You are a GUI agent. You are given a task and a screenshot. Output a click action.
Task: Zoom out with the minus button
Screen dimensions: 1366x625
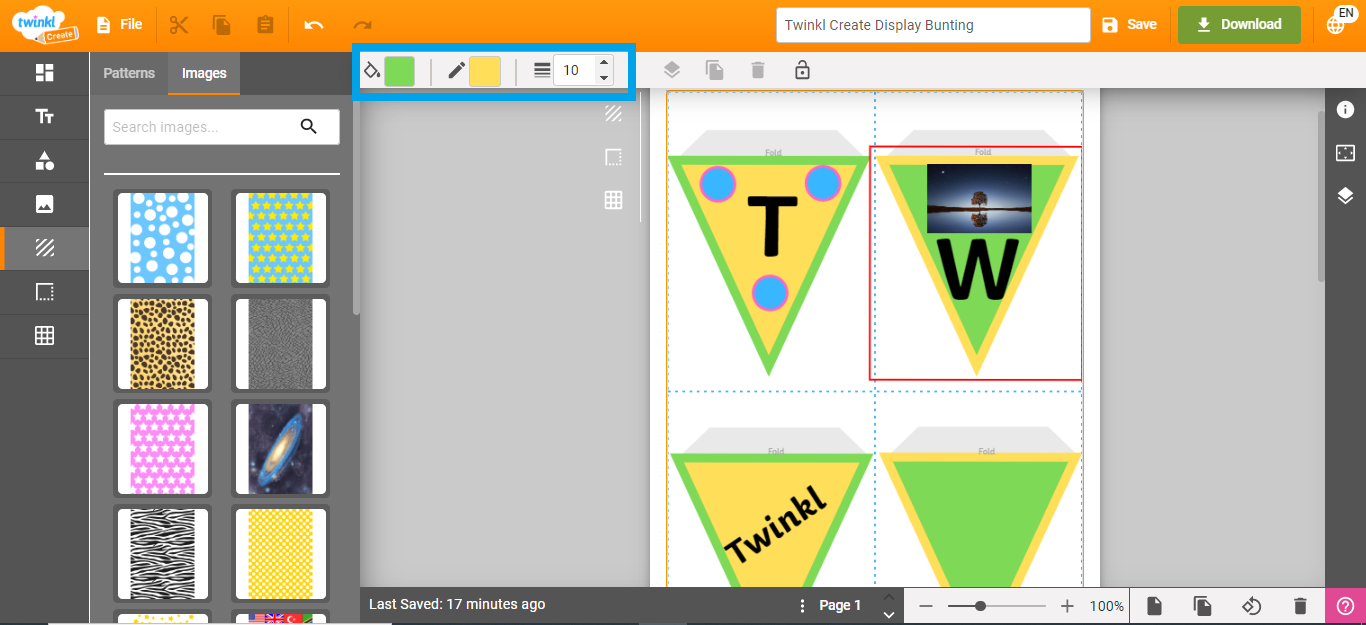point(926,606)
